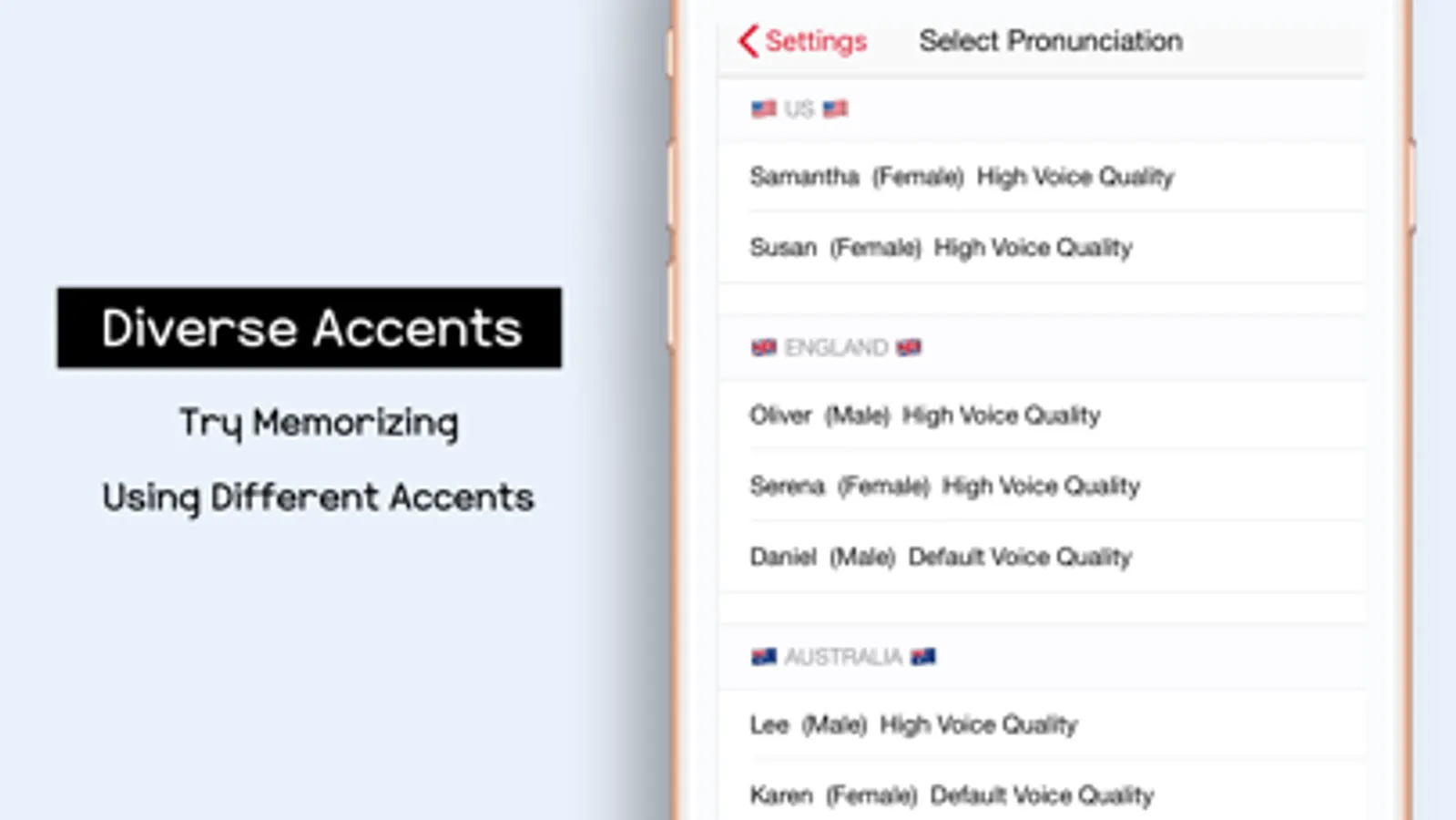The image size is (1456, 820).
Task: Click the UK flag before ENGLAND
Action: pyautogui.click(x=764, y=347)
